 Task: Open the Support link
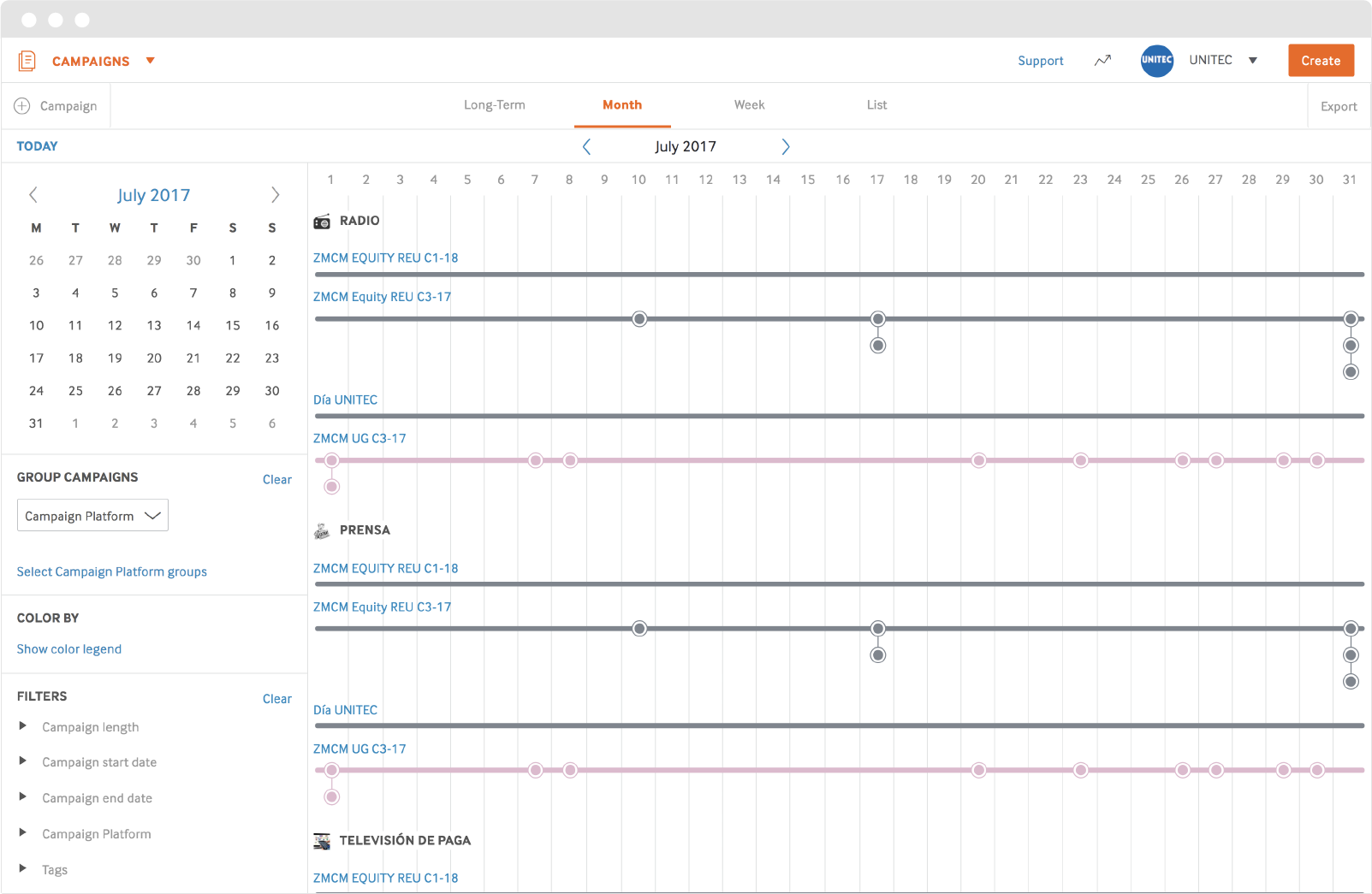(1040, 61)
